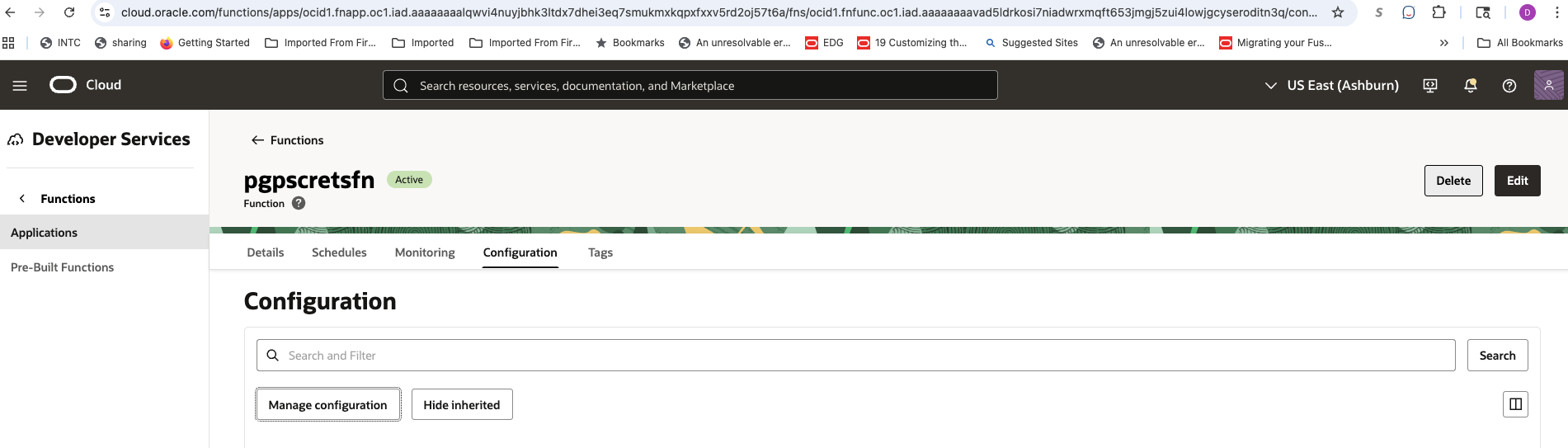
Task: Go back using the Functions arrow link
Action: (287, 140)
